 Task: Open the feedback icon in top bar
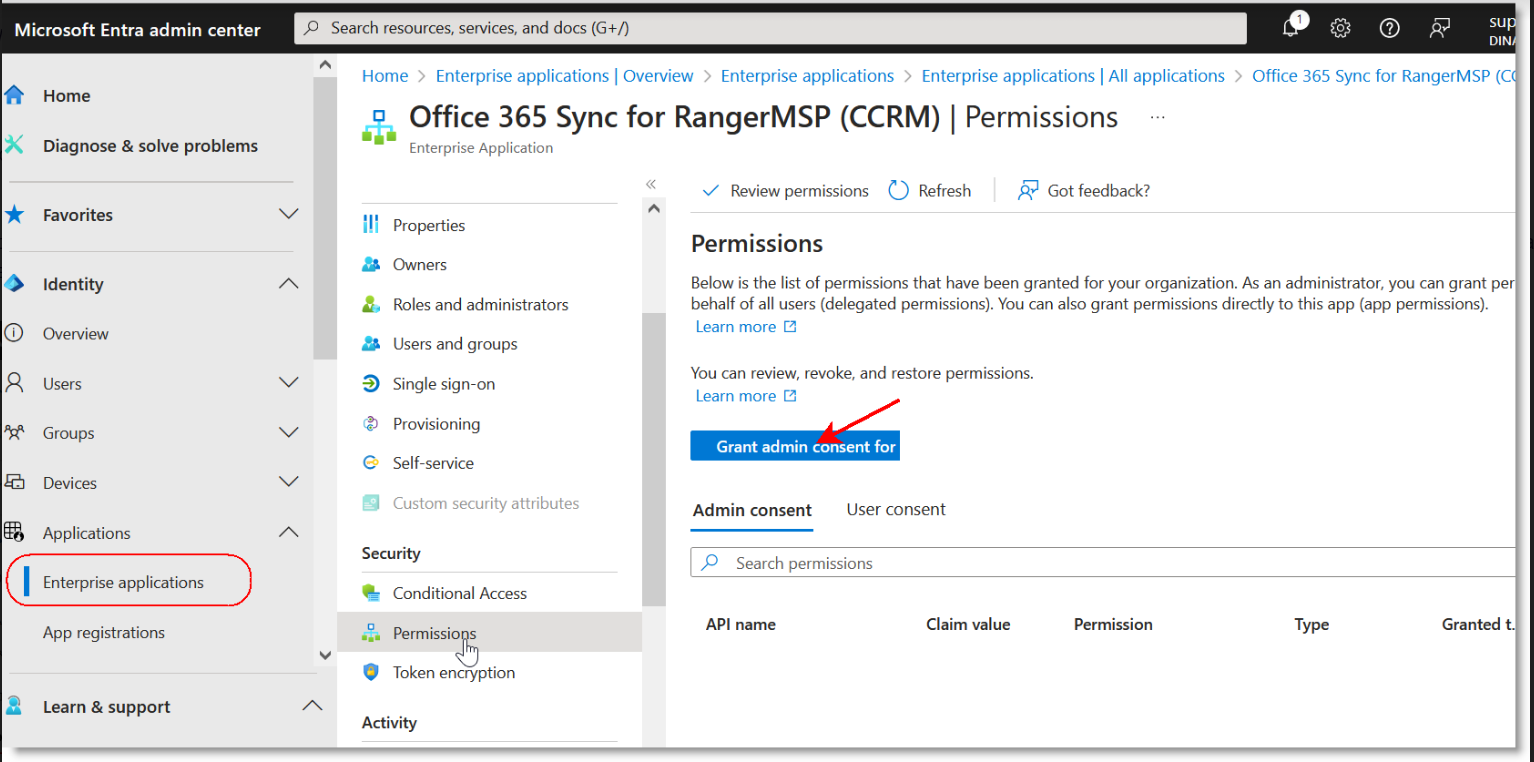click(1439, 28)
